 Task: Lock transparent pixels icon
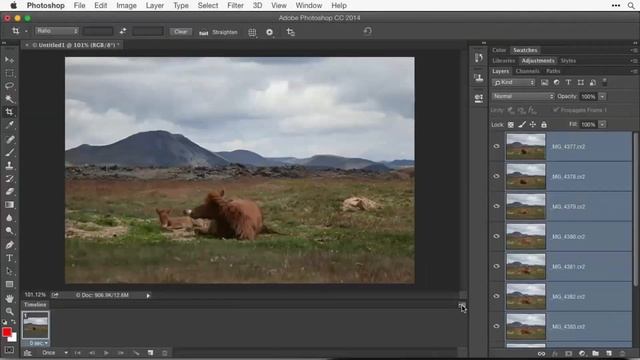(x=511, y=124)
